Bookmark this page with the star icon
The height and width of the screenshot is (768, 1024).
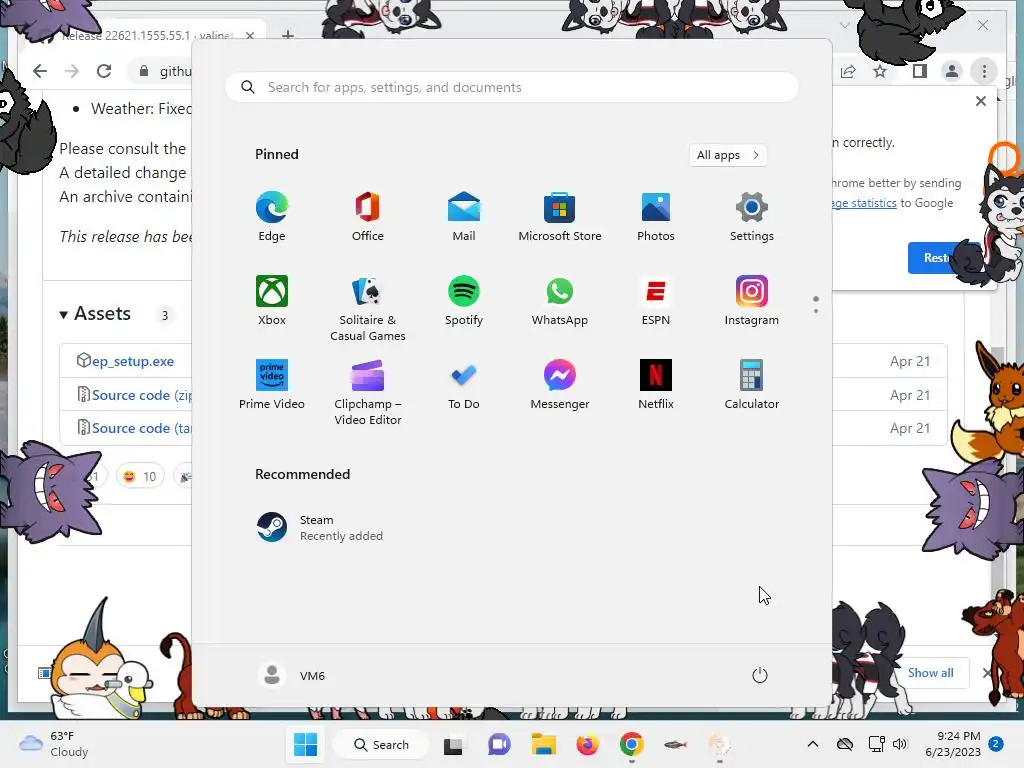[880, 71]
